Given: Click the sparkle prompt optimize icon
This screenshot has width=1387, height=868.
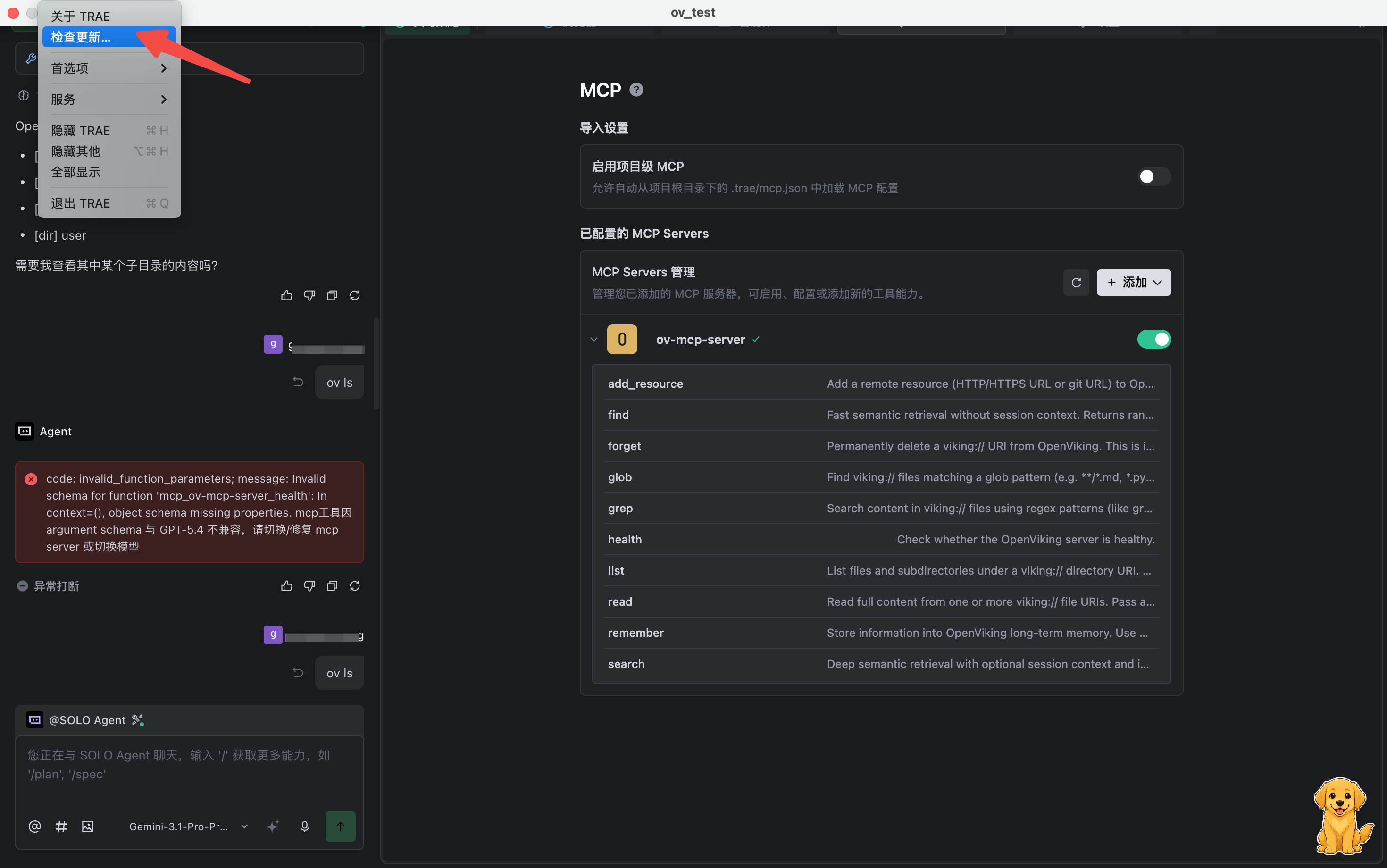Looking at the screenshot, I should (x=273, y=826).
